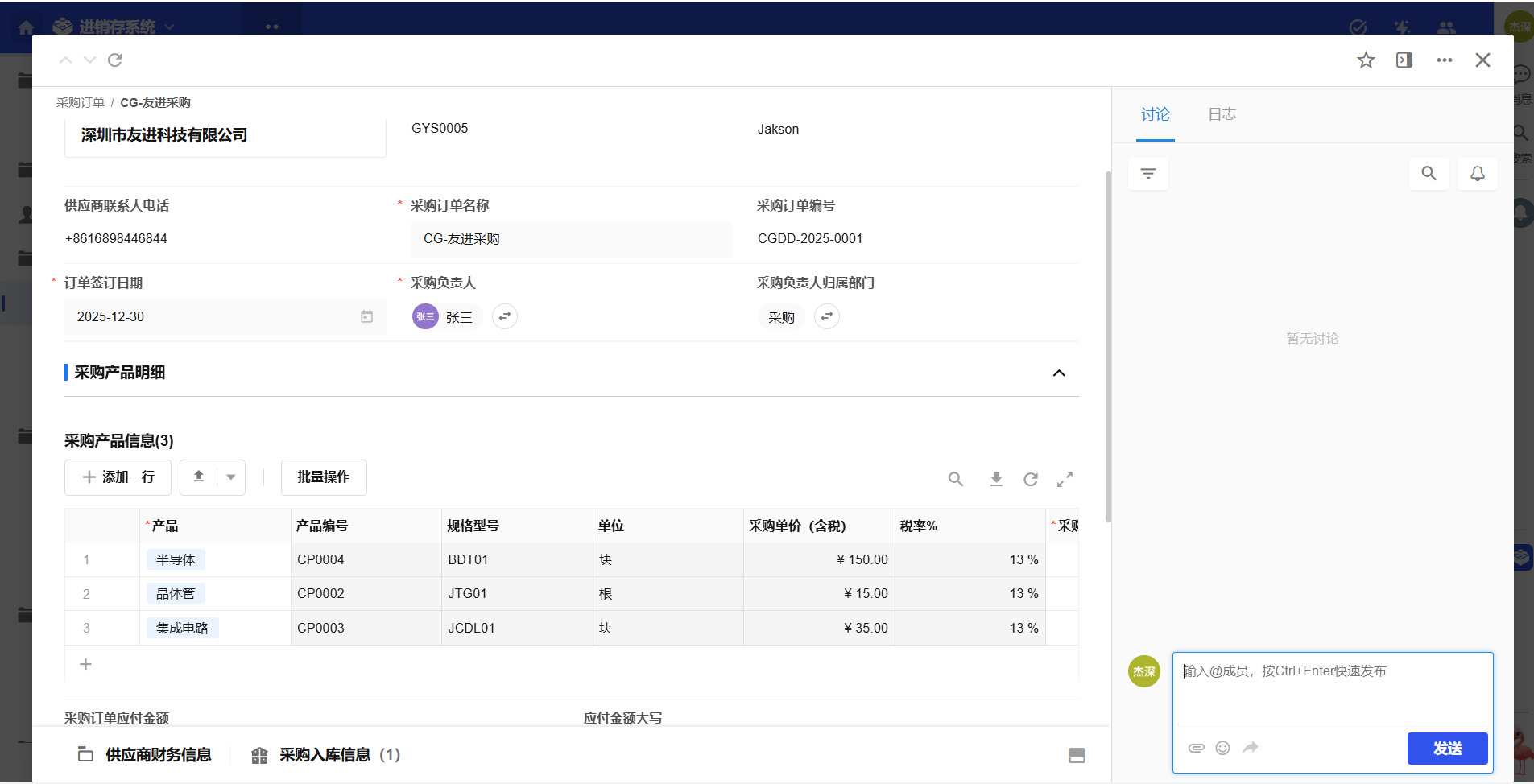
Task: Swap the purchasing manager 张三
Action: (505, 316)
